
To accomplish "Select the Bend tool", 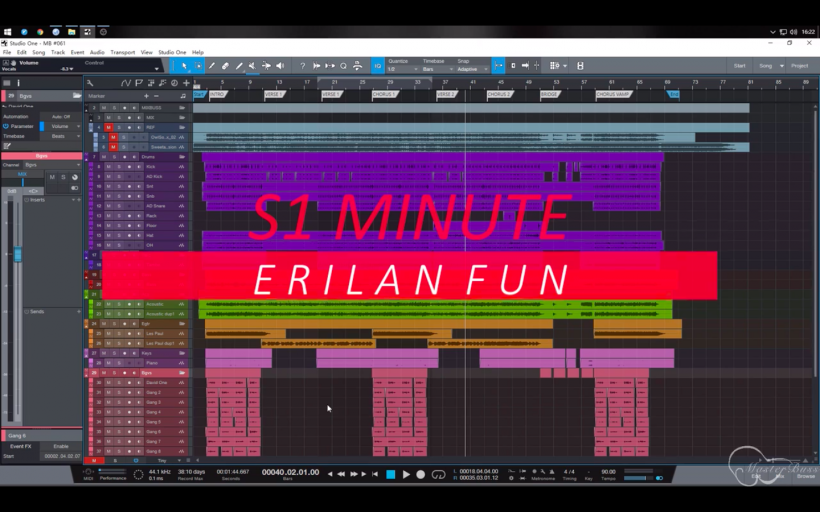I will click(x=266, y=66).
